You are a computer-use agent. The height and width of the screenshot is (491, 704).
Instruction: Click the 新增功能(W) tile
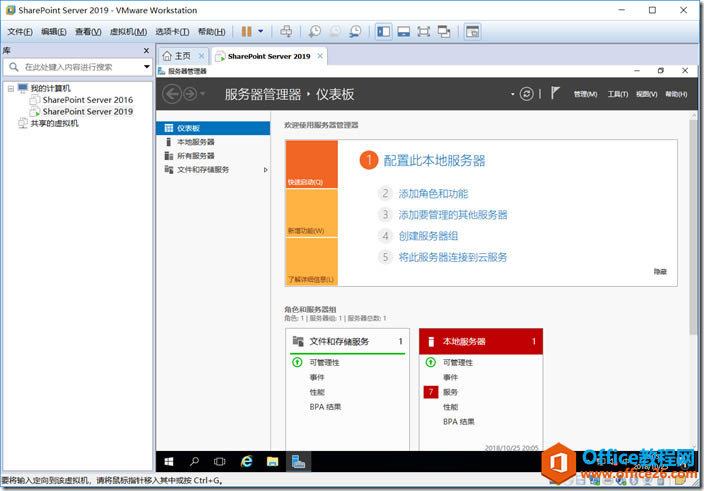click(312, 213)
